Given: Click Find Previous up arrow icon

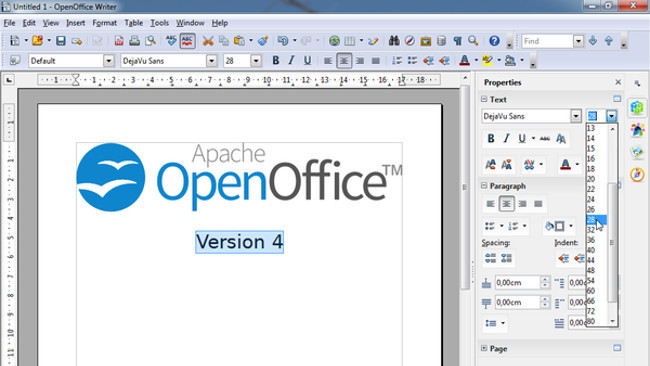Looking at the screenshot, I should 609,41.
